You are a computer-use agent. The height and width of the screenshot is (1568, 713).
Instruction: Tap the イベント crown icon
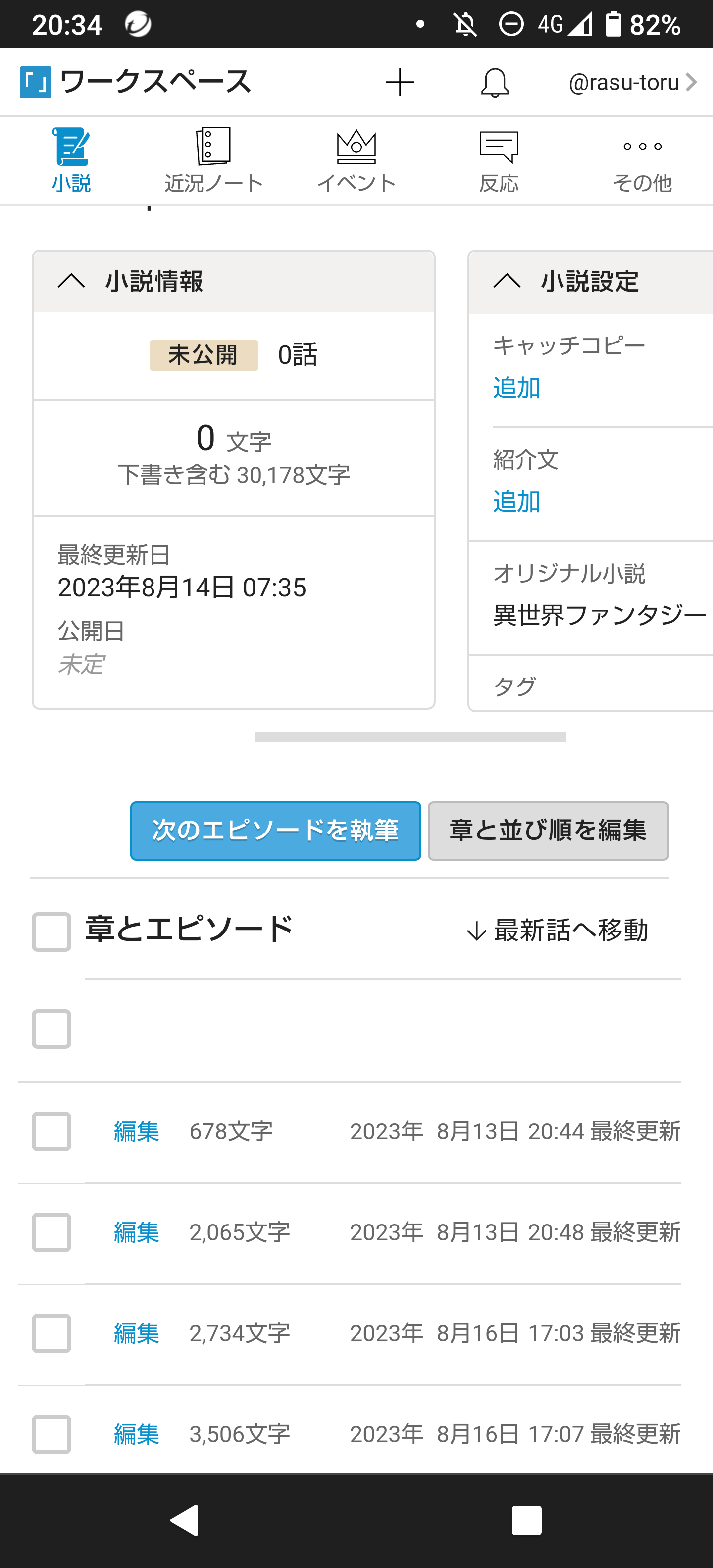pos(356,147)
